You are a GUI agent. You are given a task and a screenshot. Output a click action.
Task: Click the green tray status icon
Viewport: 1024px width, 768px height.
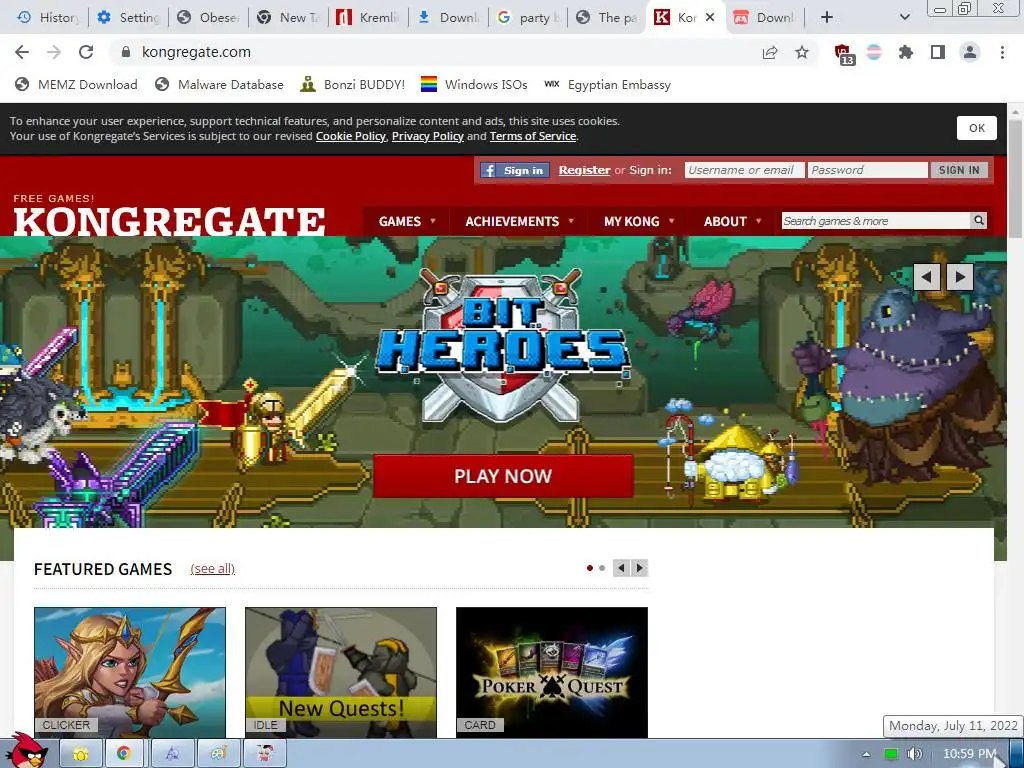click(890, 754)
